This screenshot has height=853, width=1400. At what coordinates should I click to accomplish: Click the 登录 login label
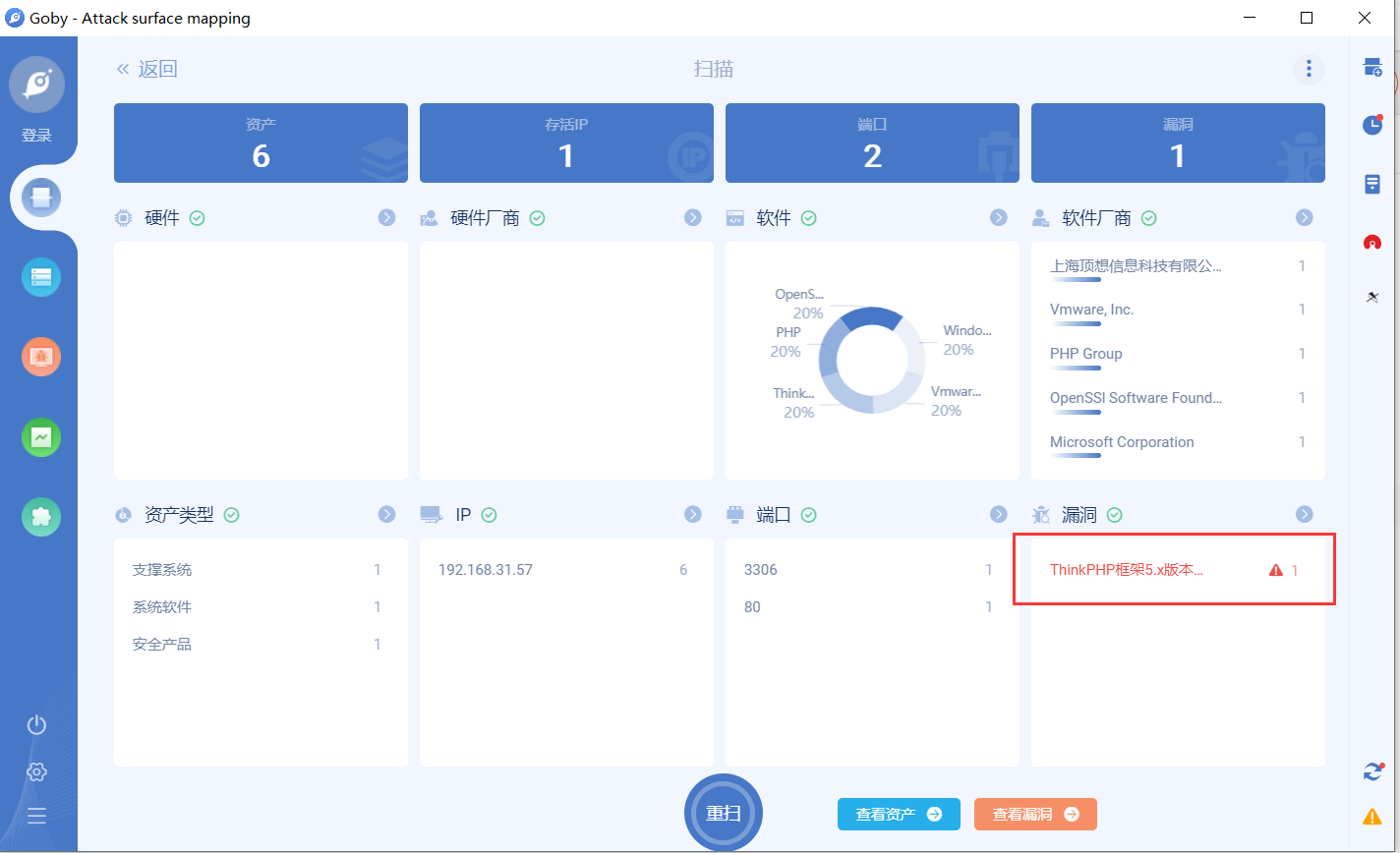click(x=36, y=136)
